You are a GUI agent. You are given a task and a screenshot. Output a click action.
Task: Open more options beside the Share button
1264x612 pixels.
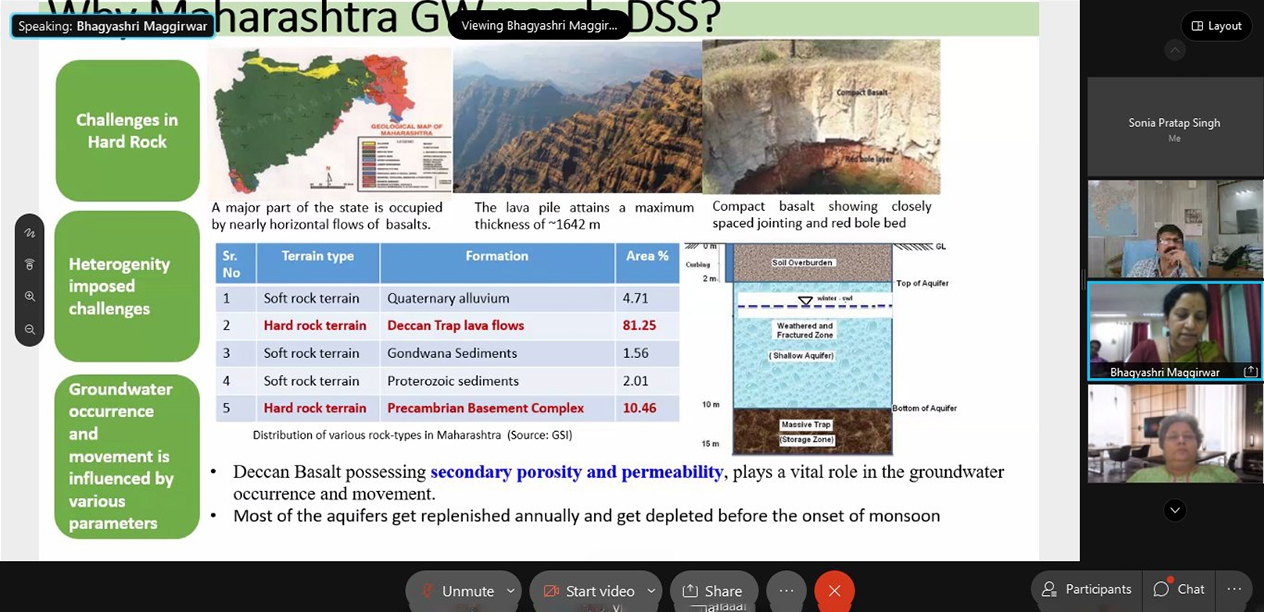point(786,591)
